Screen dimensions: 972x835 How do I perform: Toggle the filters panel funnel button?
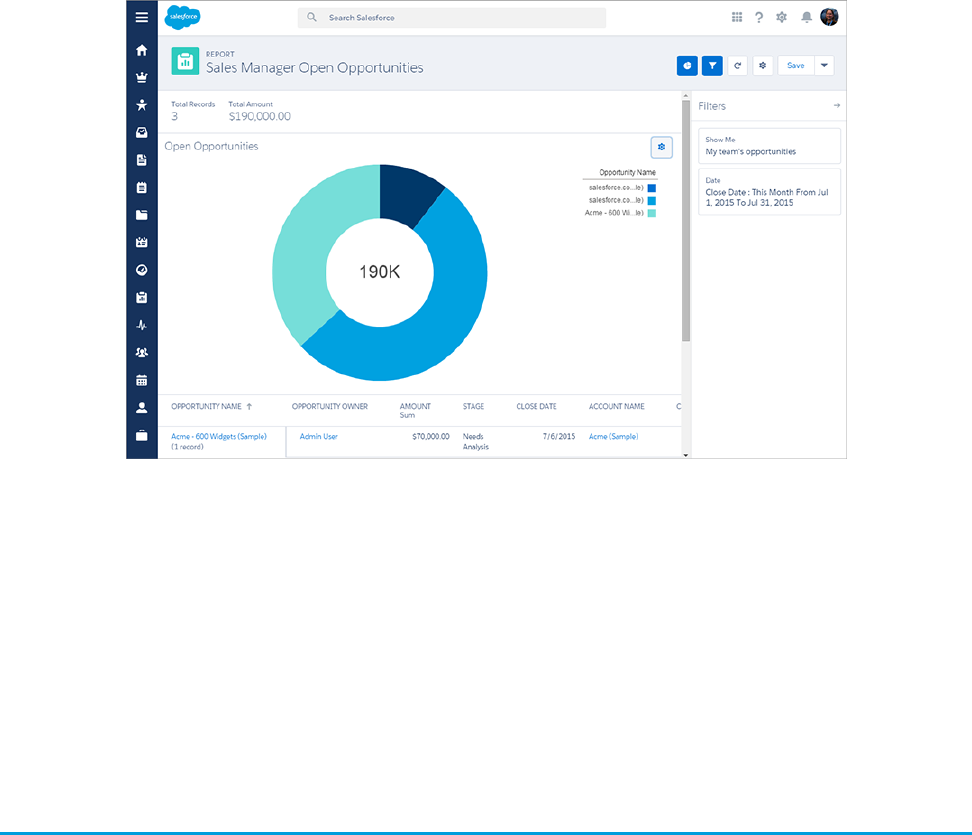pos(712,66)
